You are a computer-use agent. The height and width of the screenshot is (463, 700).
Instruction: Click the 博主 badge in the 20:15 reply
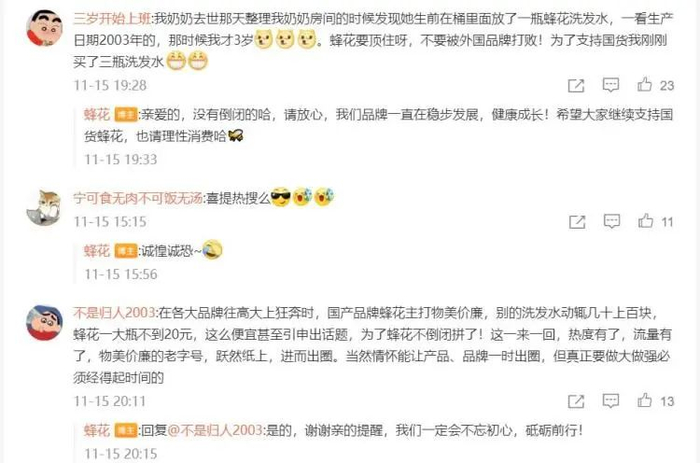(126, 430)
